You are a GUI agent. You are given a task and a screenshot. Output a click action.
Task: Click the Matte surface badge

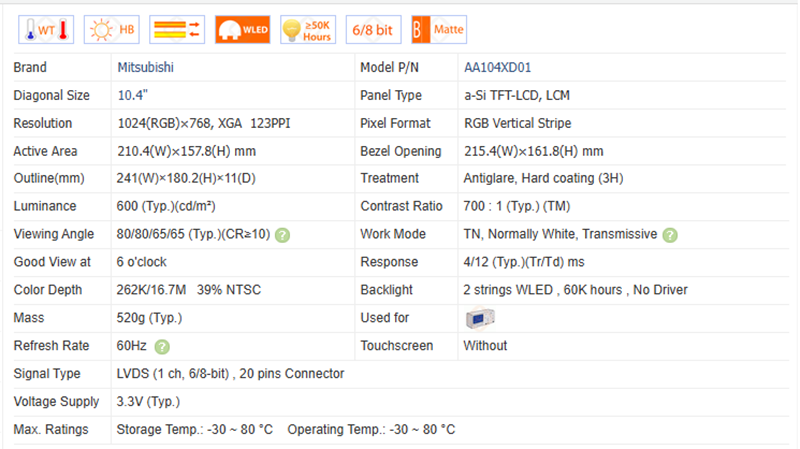439,30
